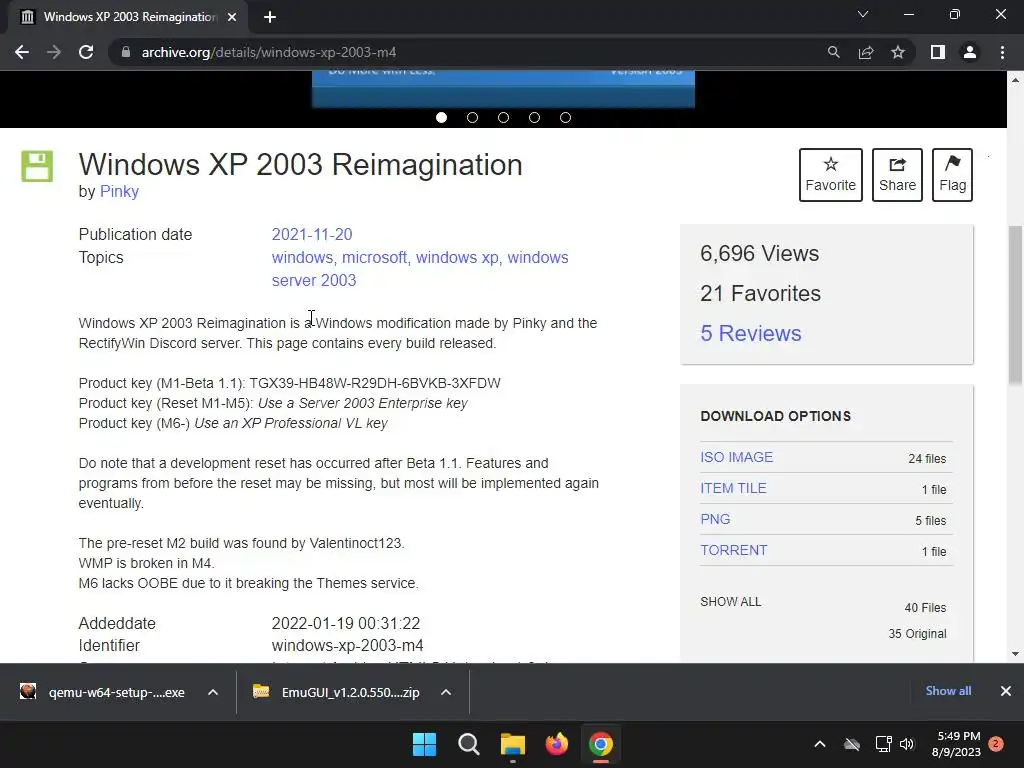Open the 'windows' topic link
Viewport: 1024px width, 768px height.
point(302,257)
